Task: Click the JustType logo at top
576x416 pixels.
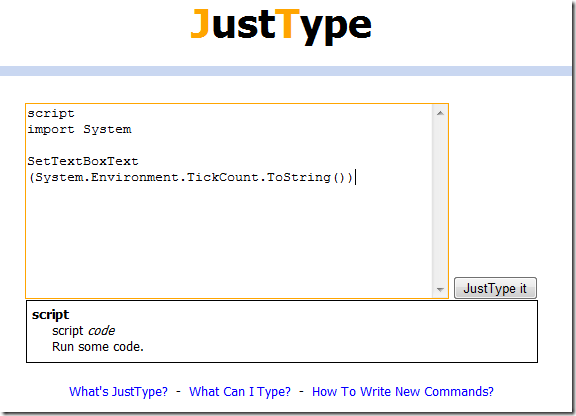Action: [281, 26]
